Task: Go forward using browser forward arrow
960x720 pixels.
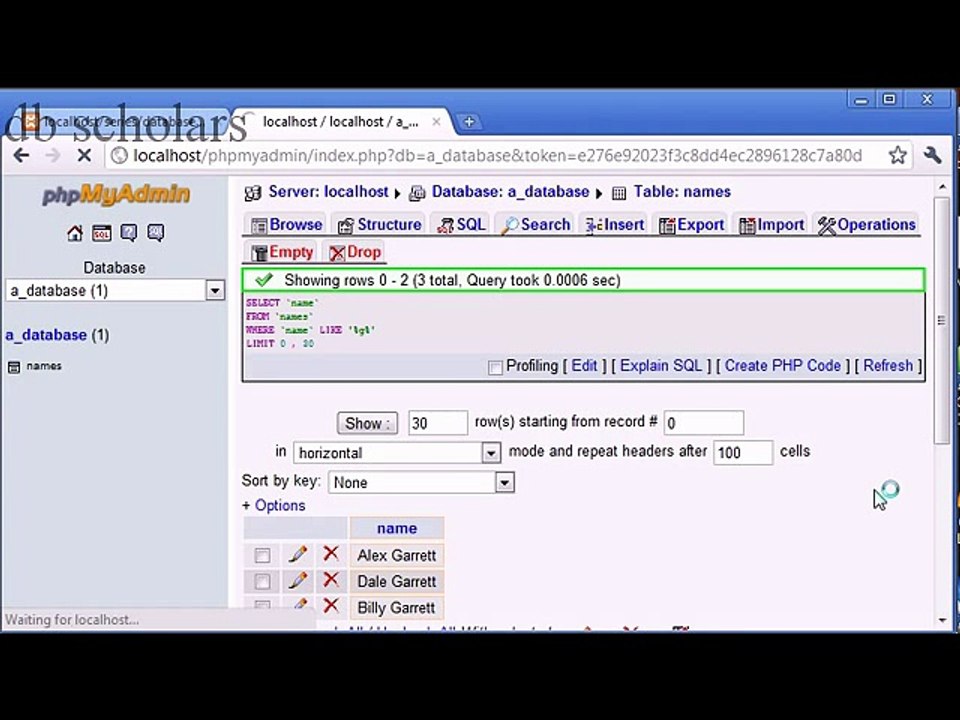Action: (x=53, y=156)
